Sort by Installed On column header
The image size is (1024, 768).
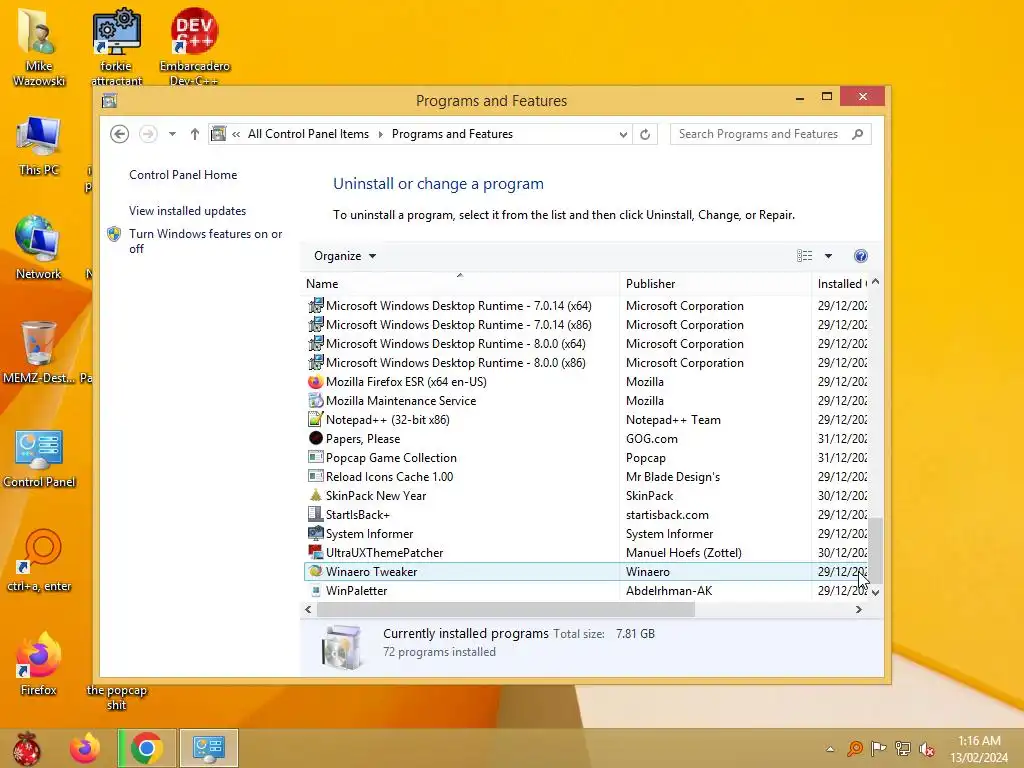pyautogui.click(x=840, y=283)
